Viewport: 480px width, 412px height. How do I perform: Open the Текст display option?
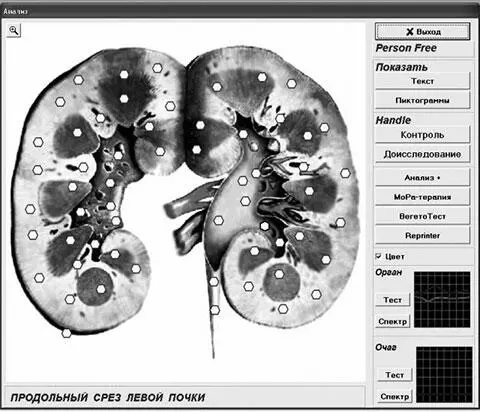tap(423, 81)
